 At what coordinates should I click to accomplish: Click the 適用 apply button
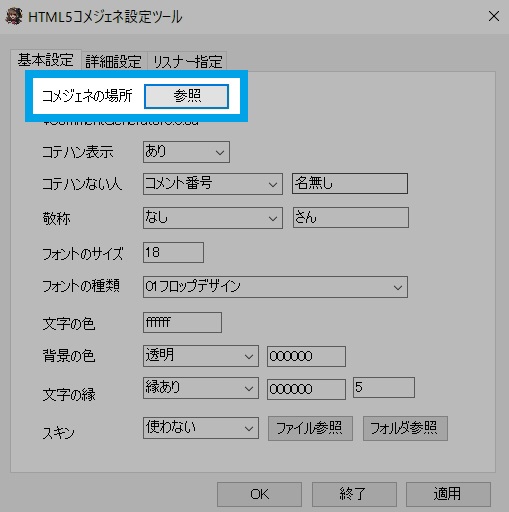point(448,494)
